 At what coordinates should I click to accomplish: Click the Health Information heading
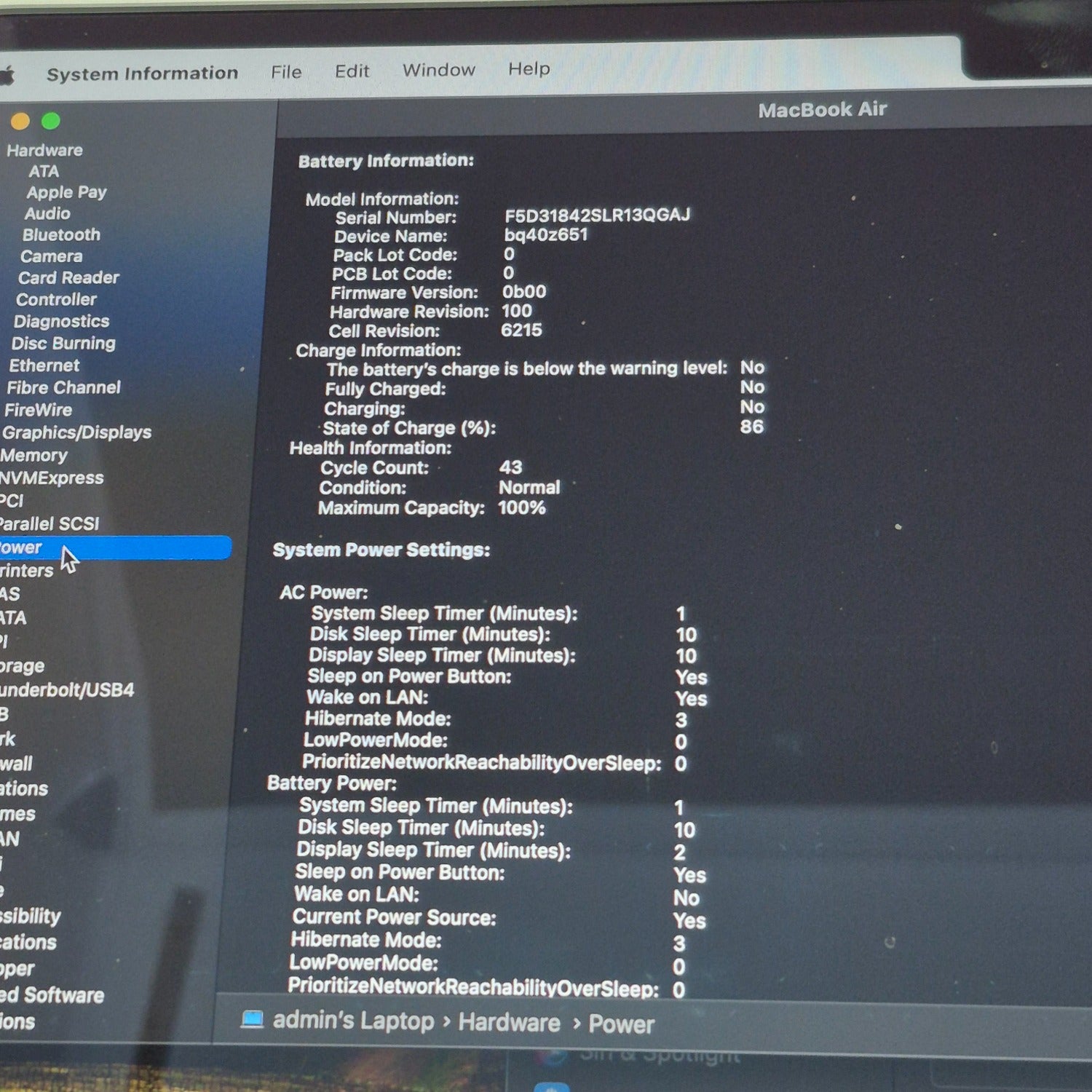[x=370, y=448]
